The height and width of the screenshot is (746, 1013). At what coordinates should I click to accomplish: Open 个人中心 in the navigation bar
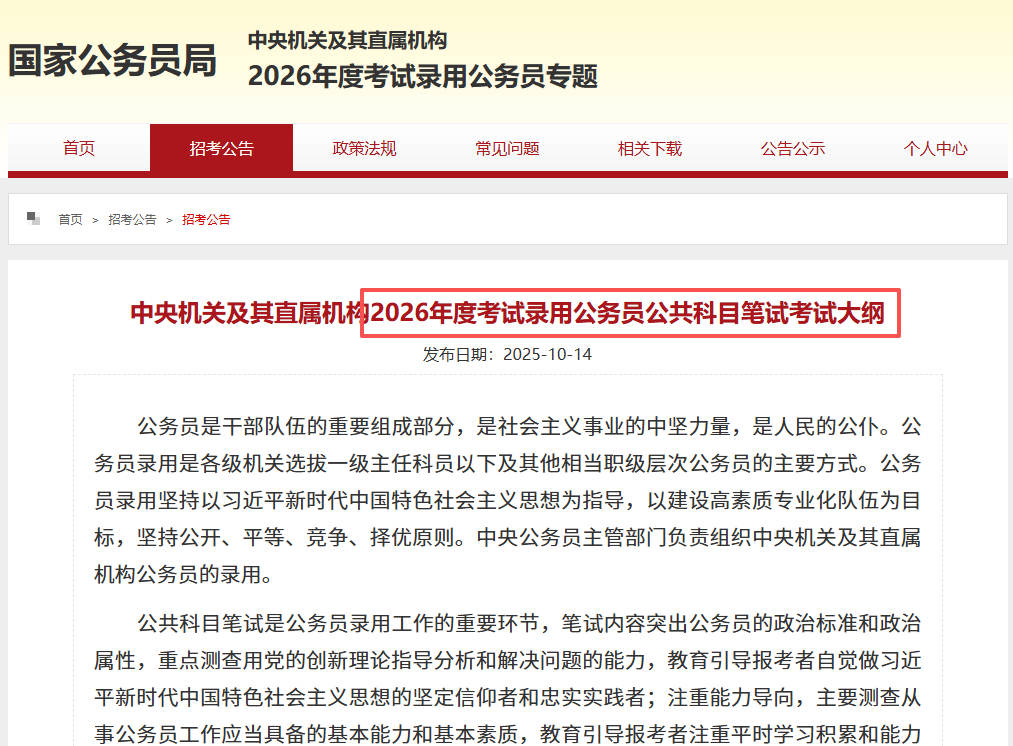pos(935,148)
